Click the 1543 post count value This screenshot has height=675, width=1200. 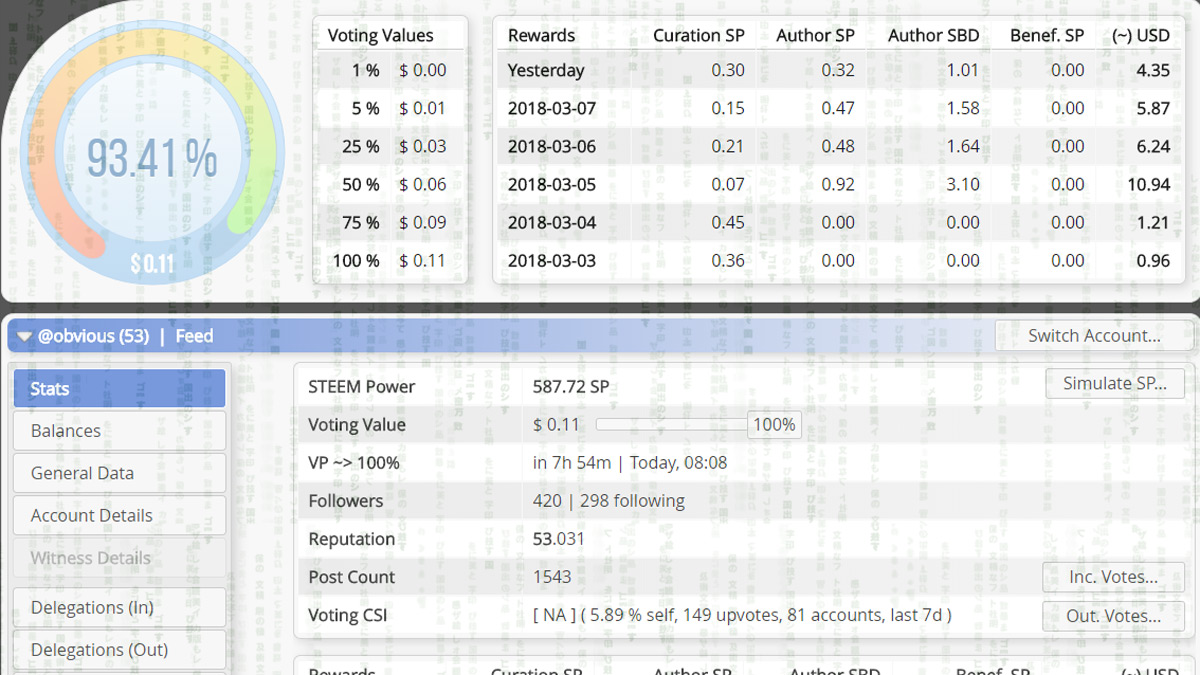point(553,577)
